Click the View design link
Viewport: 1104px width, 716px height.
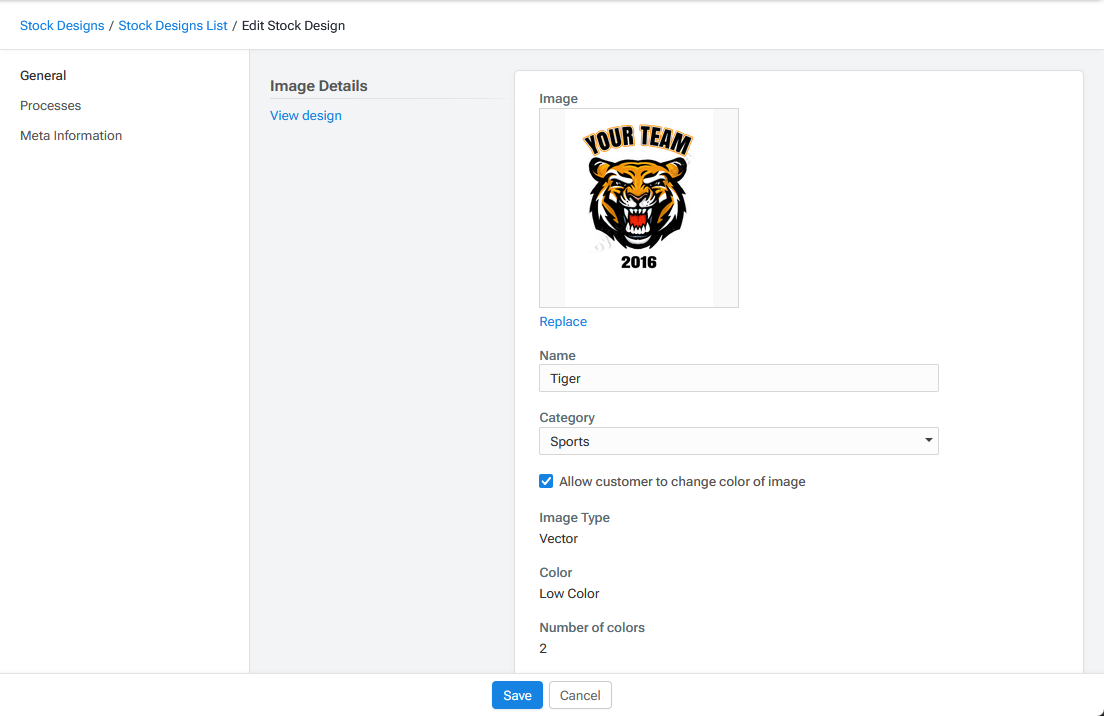coord(306,116)
